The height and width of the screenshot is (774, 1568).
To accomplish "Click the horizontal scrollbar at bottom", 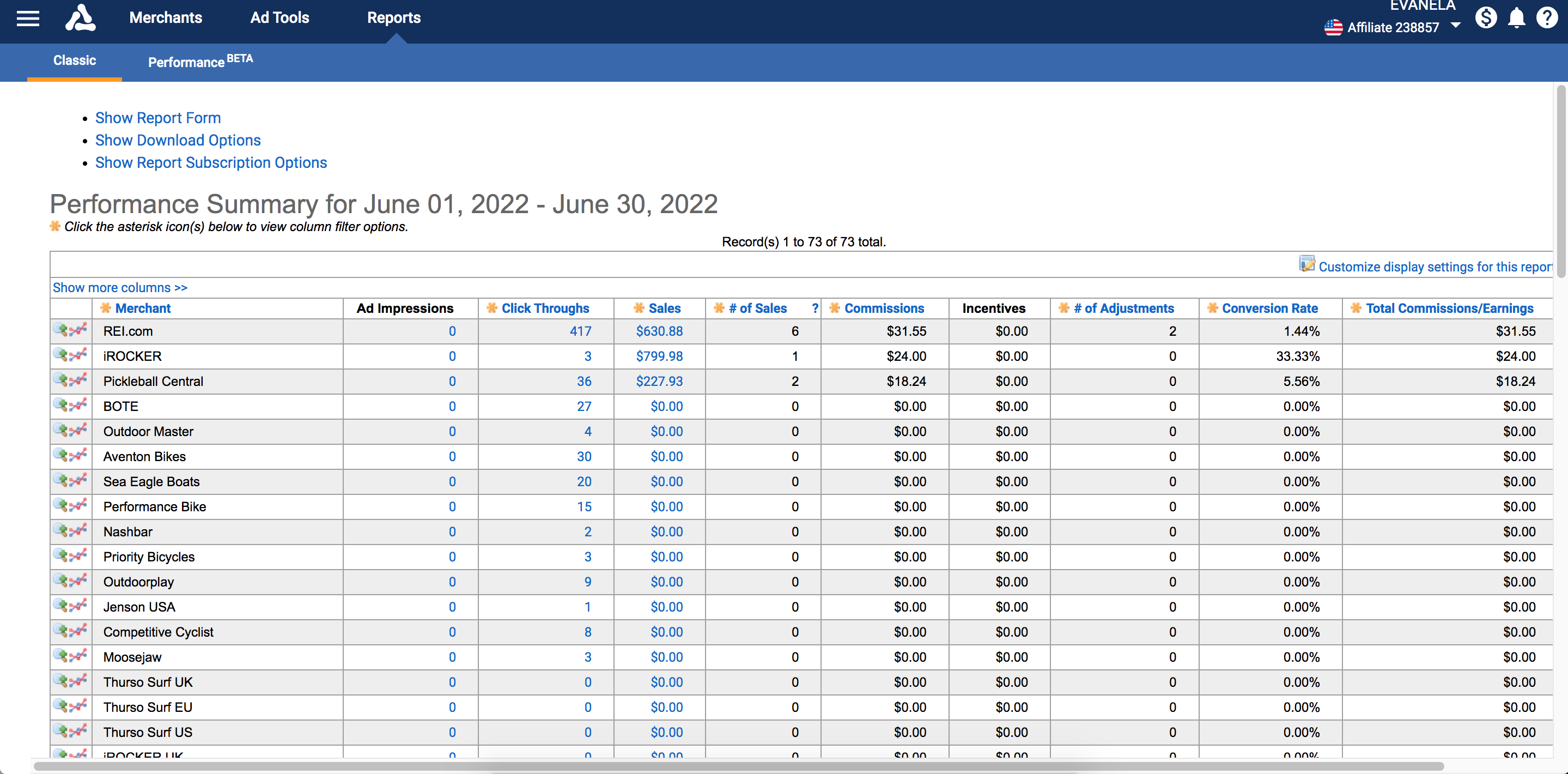I will 738,766.
